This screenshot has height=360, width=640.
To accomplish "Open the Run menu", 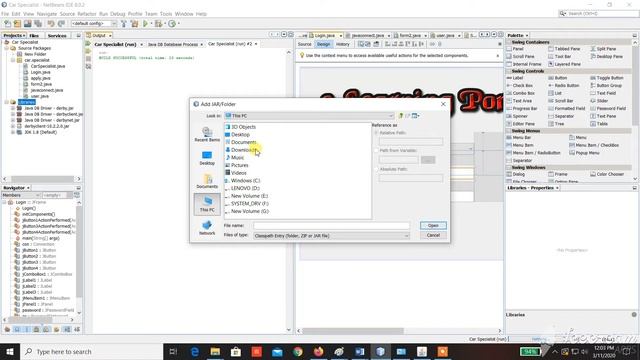I will pos(104,14).
